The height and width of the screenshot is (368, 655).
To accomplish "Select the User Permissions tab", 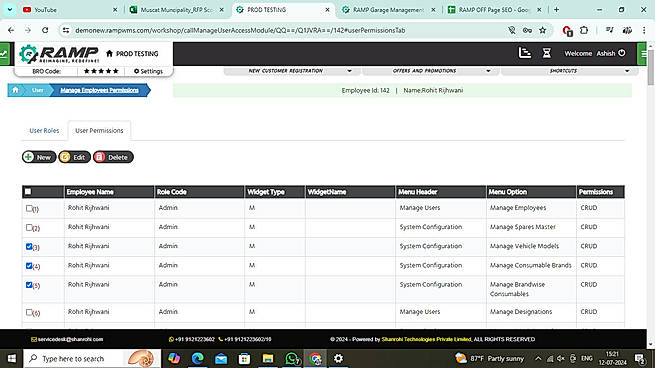I will (x=99, y=130).
